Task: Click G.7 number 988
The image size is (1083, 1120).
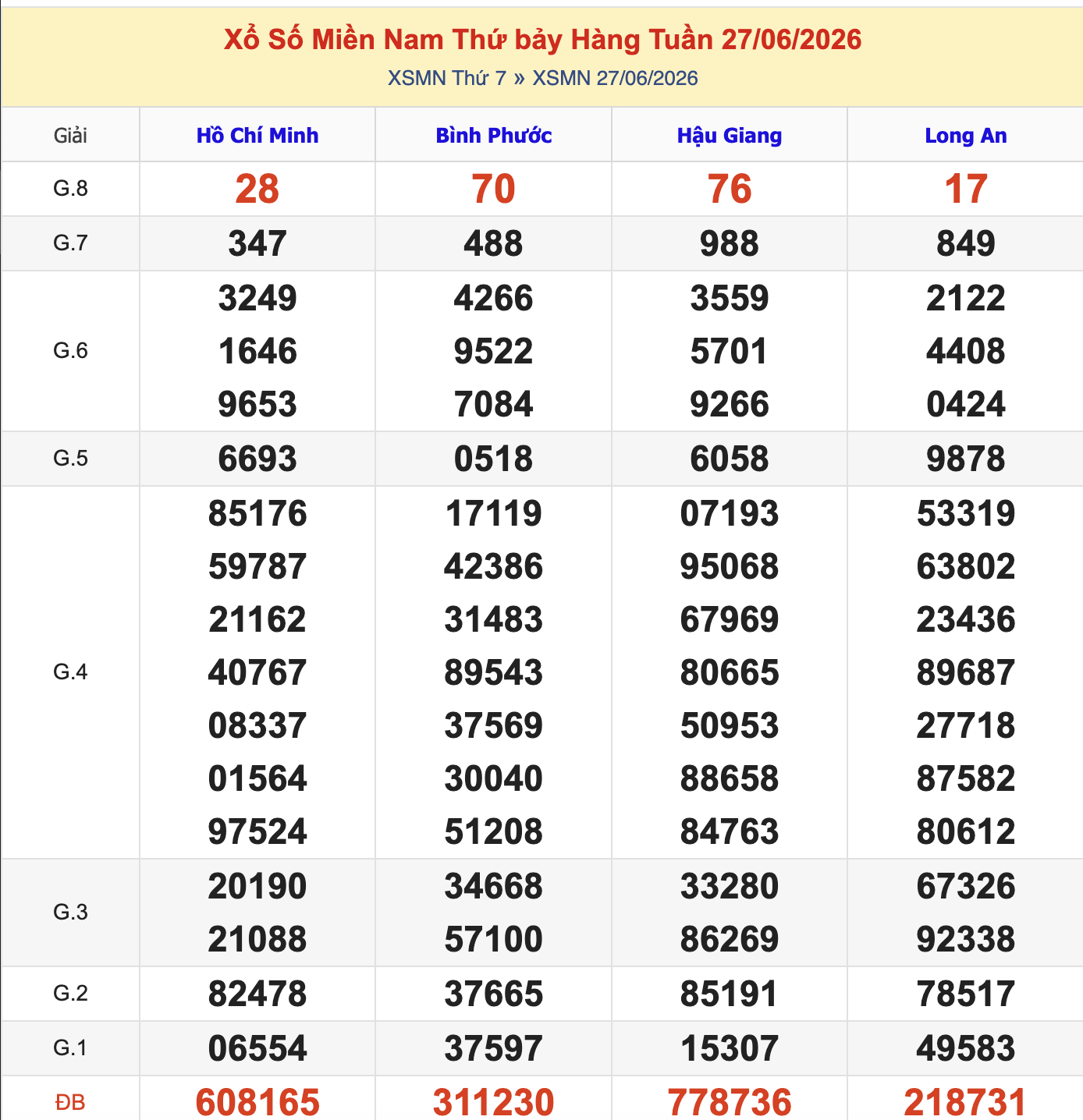Action: point(730,243)
